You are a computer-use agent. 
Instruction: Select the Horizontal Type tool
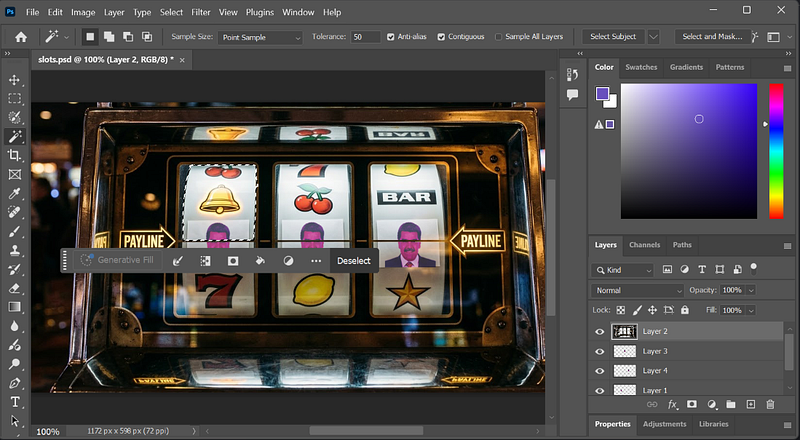14,402
